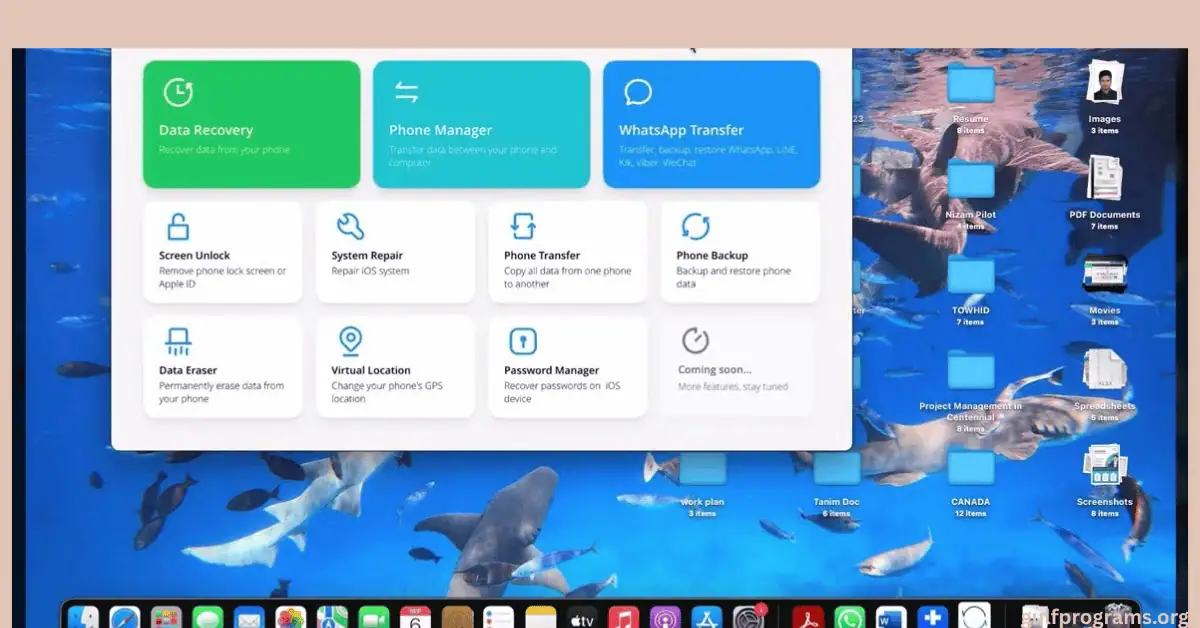Select the Data Eraser shredder icon
This screenshot has height=628, width=1200.
pos(177,342)
